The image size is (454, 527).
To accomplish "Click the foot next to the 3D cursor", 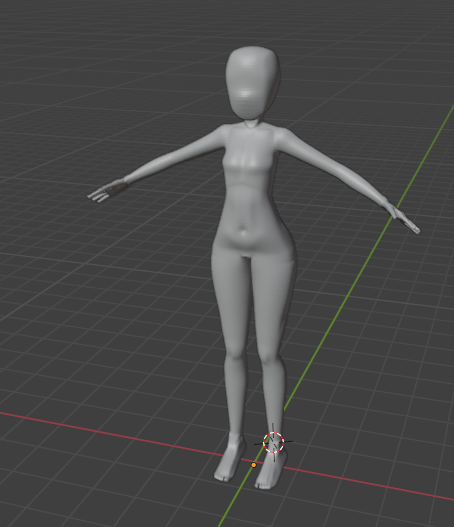I will 271,471.
